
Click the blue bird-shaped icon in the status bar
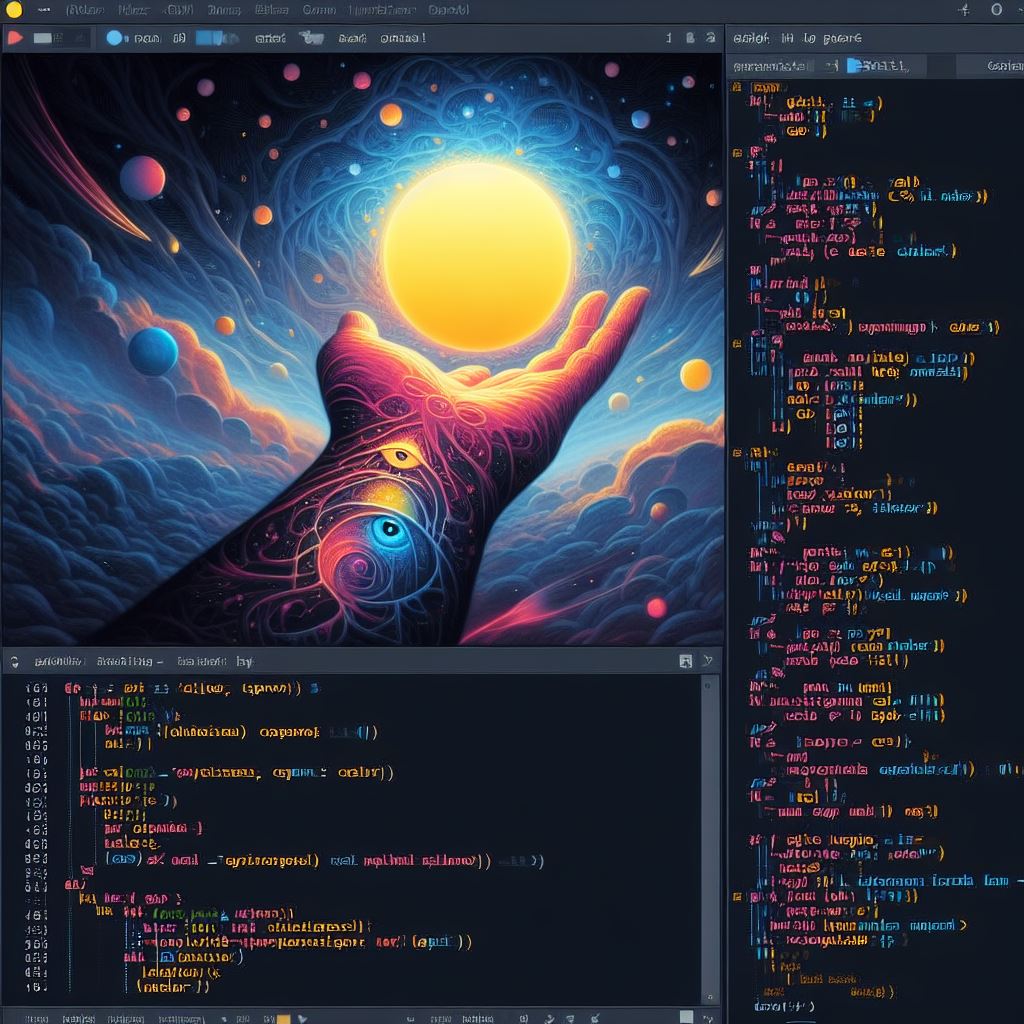[302, 1018]
